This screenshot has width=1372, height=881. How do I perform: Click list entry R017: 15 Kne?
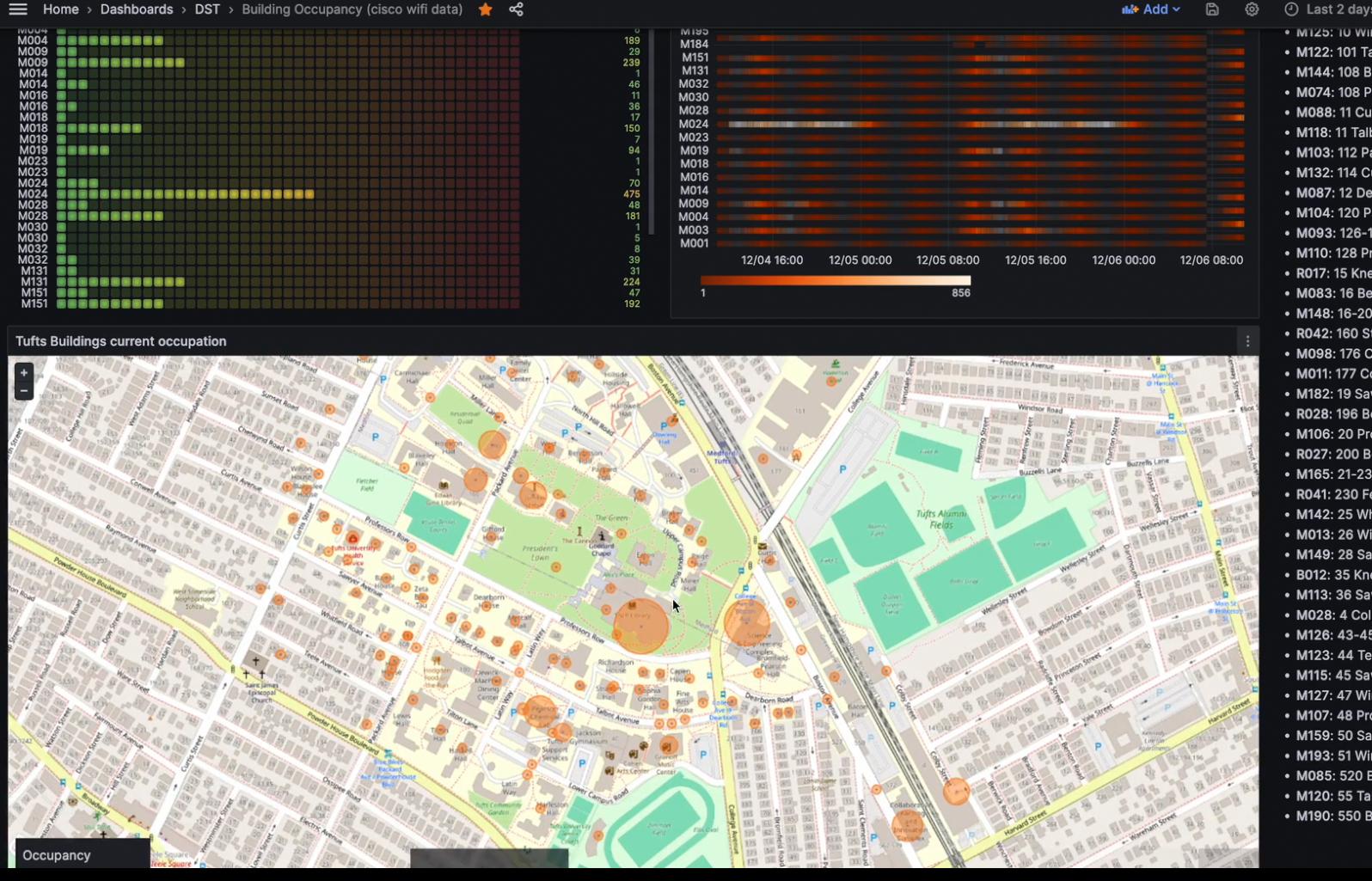(x=1333, y=273)
